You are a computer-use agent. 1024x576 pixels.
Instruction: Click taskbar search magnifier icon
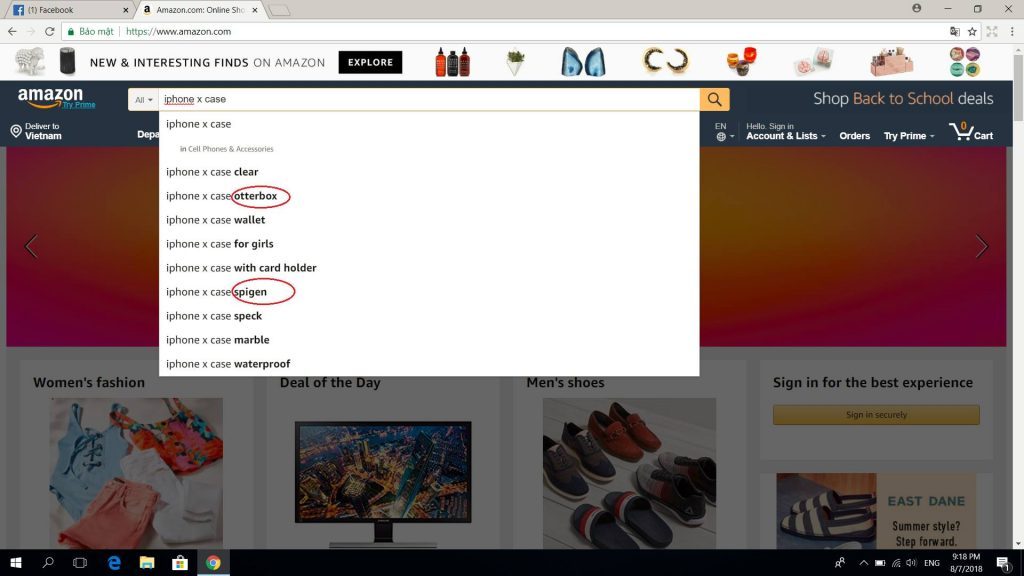click(48, 562)
